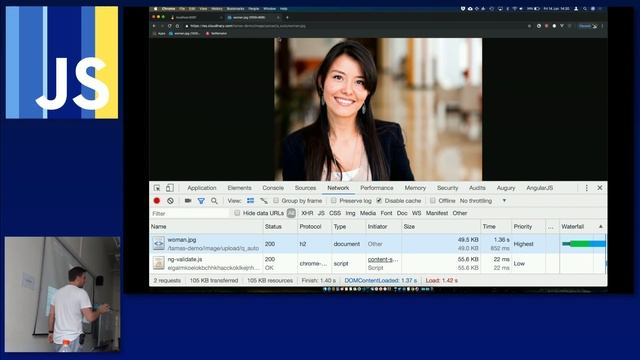Click the ellipsis column header
The image size is (640, 360).
551,227
